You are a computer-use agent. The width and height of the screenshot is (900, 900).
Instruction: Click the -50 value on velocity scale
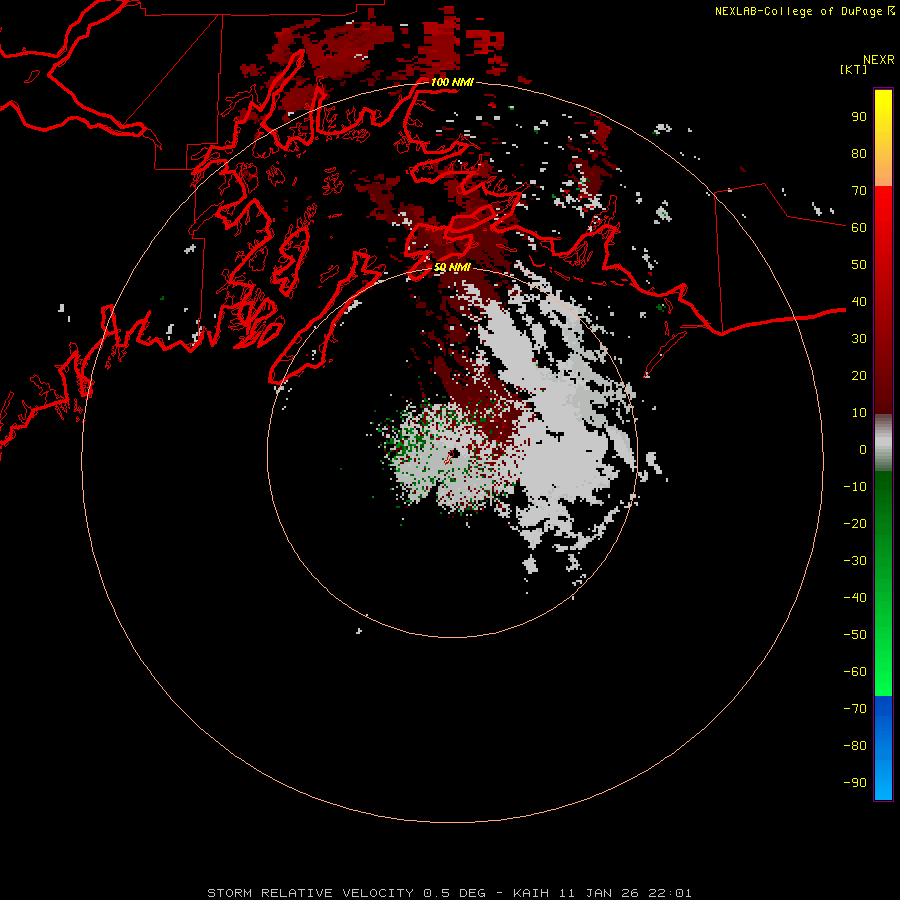pos(855,635)
